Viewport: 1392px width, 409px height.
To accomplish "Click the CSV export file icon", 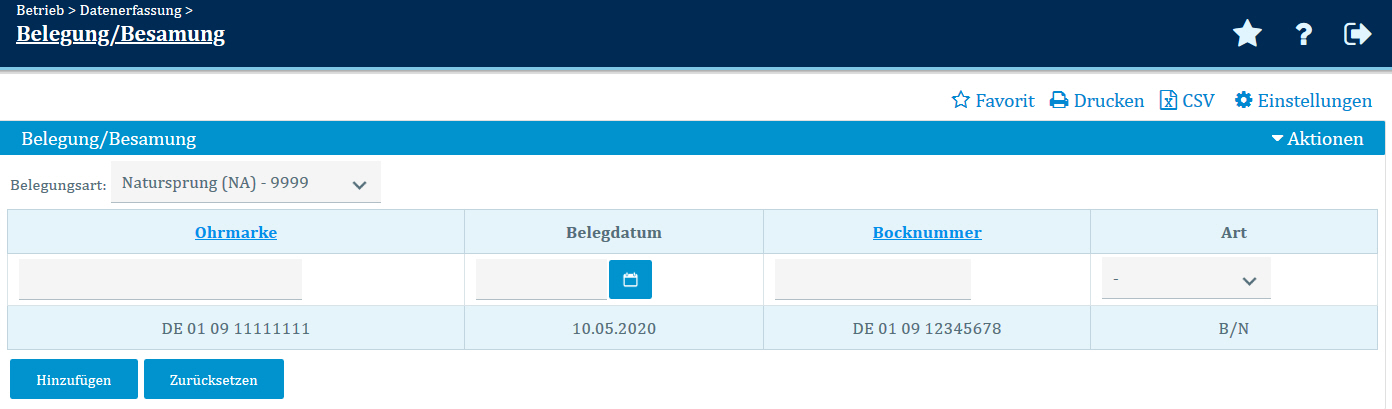I will pos(1168,100).
